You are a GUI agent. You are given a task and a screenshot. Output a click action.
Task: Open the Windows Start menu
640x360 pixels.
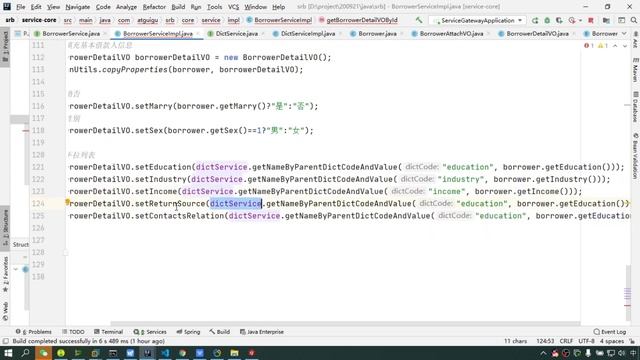[x=8, y=353]
